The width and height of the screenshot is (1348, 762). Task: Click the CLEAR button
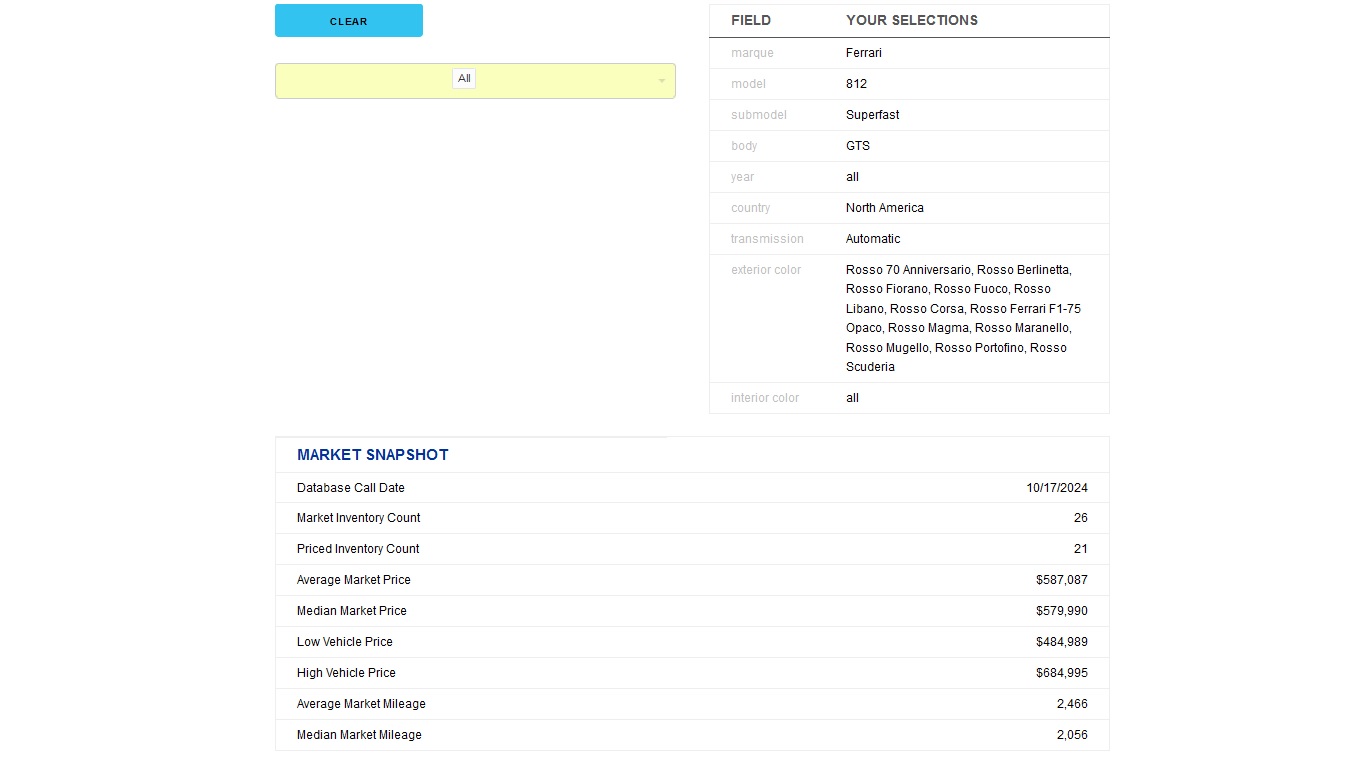348,21
